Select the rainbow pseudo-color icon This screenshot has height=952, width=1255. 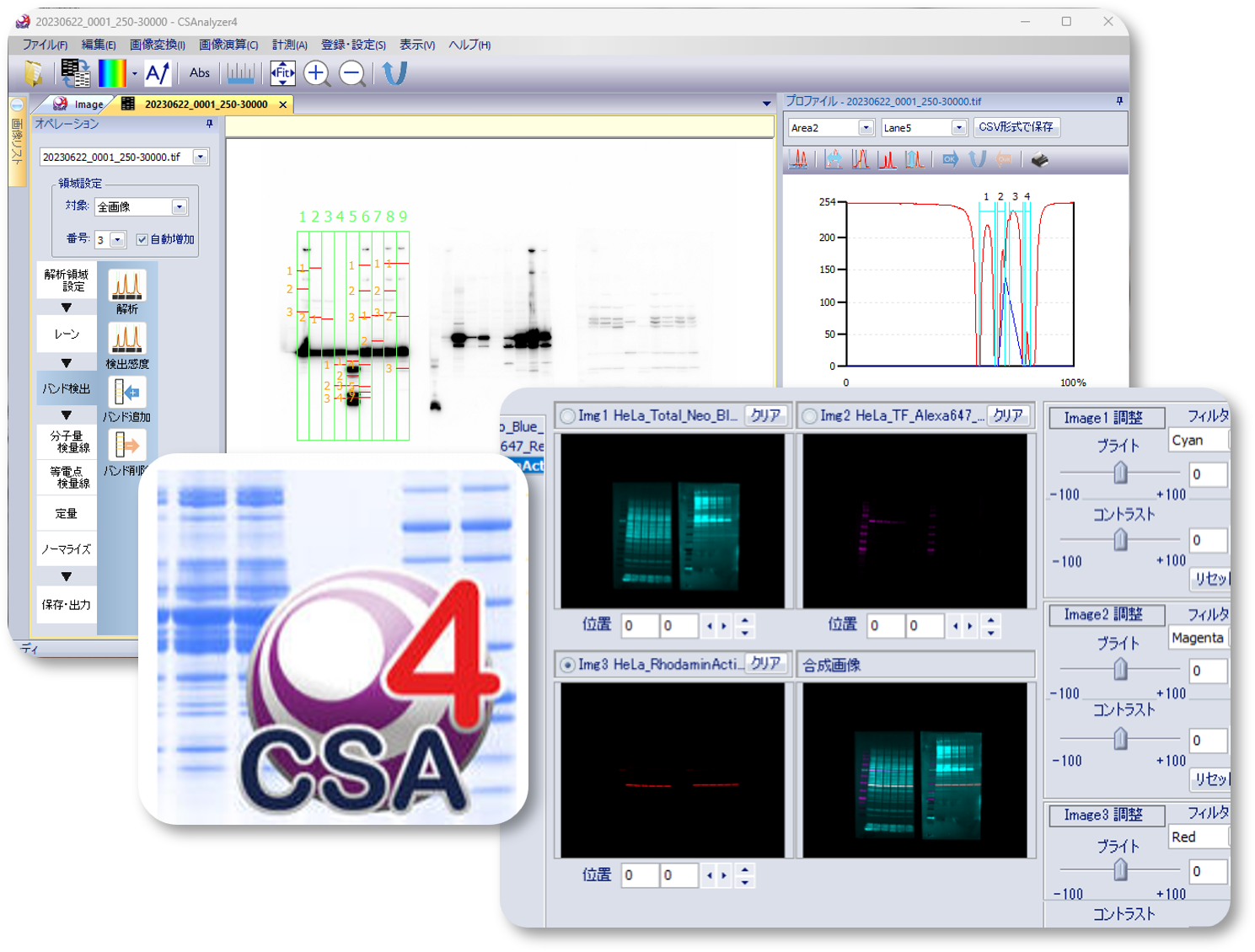tap(112, 73)
